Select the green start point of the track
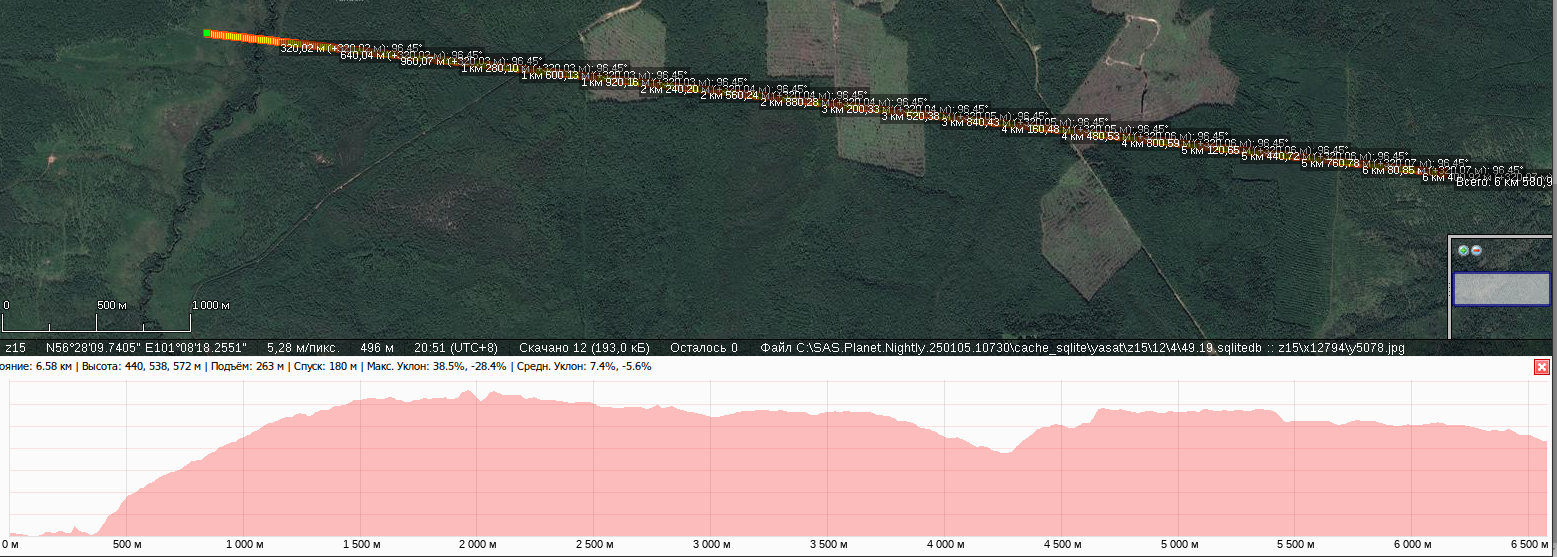The image size is (1557, 557). point(207,33)
